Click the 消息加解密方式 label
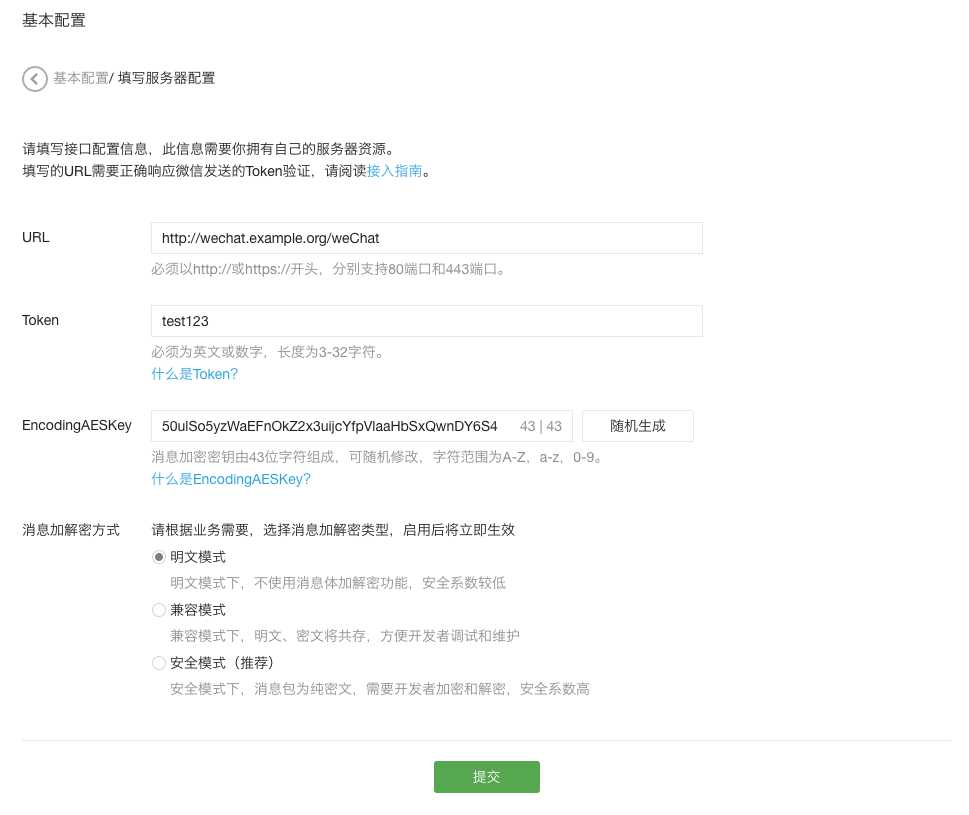This screenshot has height=815, width=969. 71,530
